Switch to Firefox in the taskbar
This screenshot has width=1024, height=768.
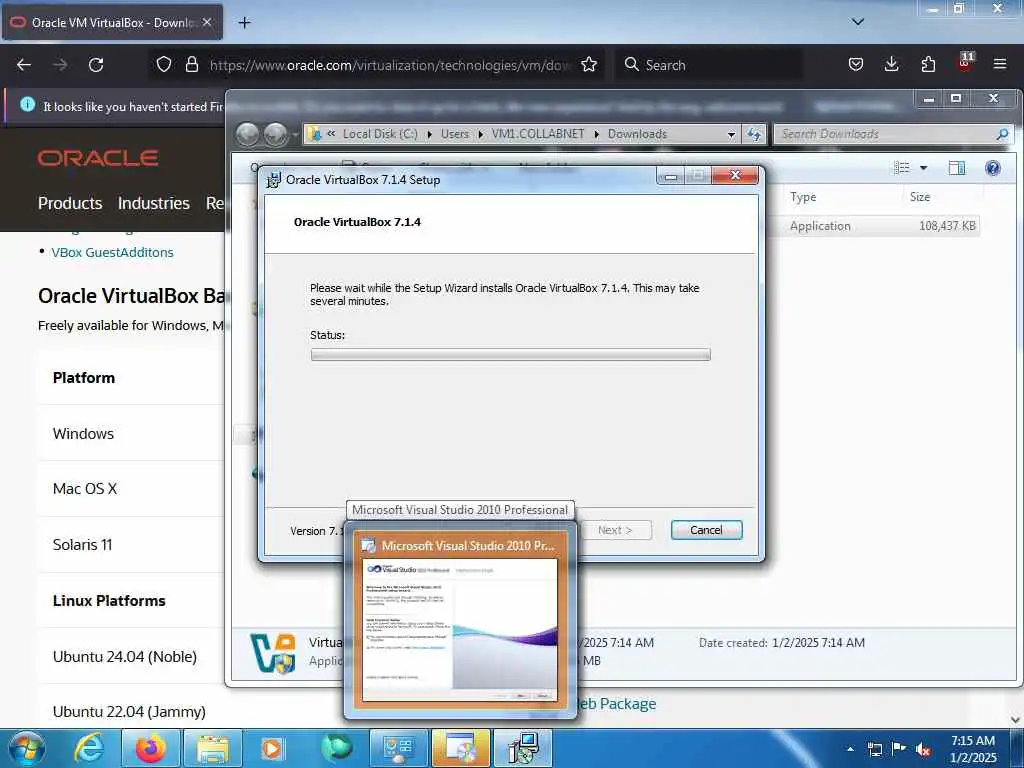(x=150, y=748)
